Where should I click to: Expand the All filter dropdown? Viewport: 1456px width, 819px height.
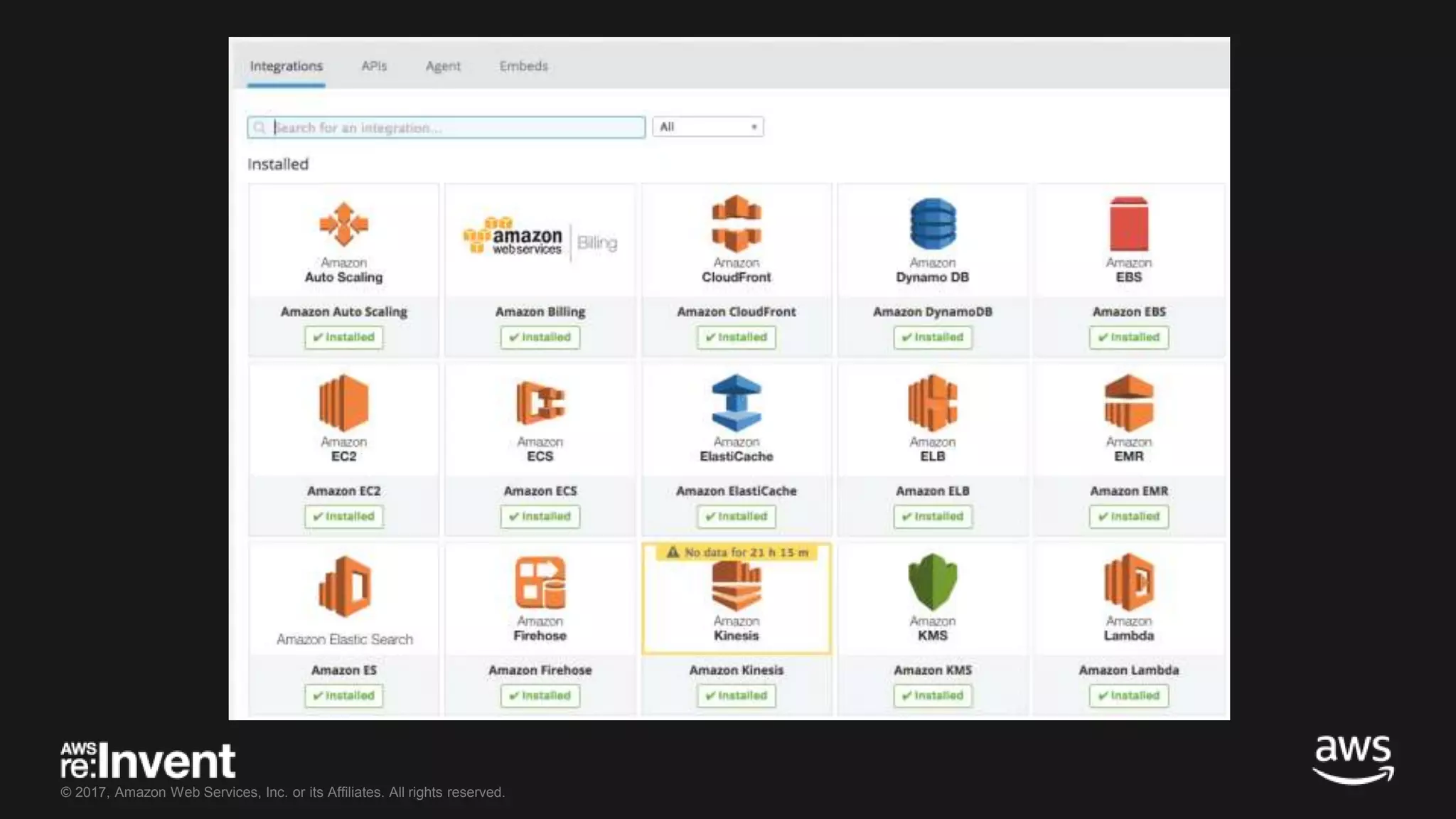click(708, 127)
